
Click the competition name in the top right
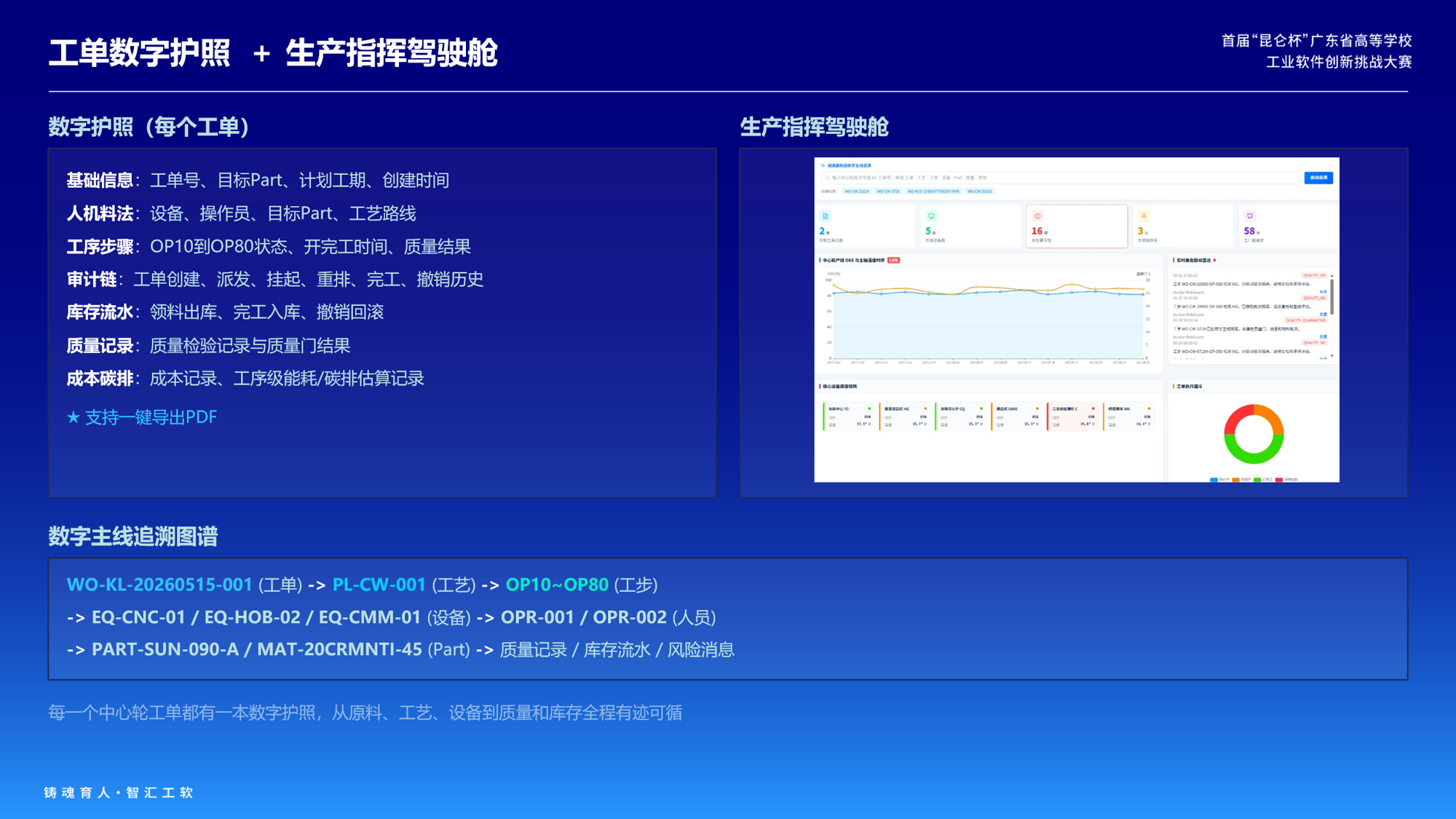pyautogui.click(x=1316, y=51)
